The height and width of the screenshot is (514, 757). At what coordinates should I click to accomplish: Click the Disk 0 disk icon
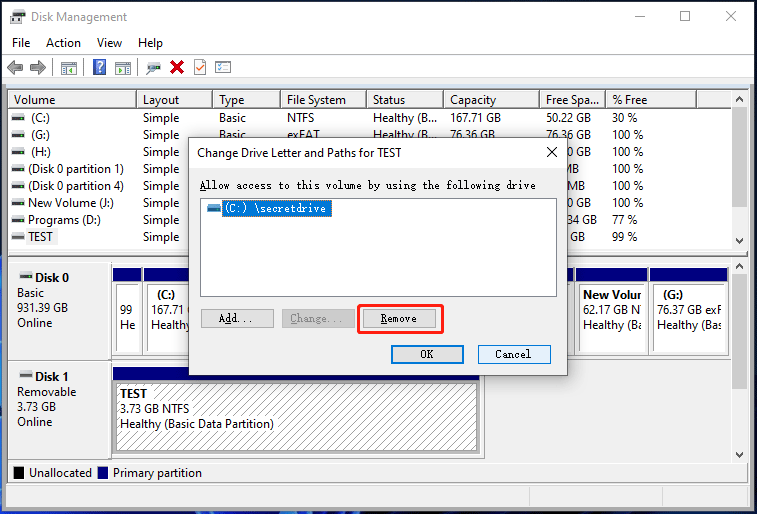[26, 276]
